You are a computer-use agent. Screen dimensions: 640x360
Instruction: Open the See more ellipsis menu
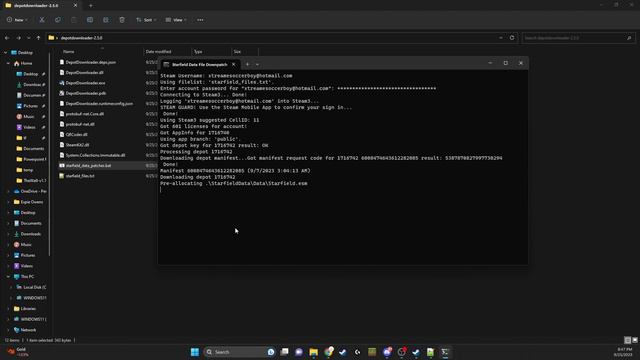point(200,20)
